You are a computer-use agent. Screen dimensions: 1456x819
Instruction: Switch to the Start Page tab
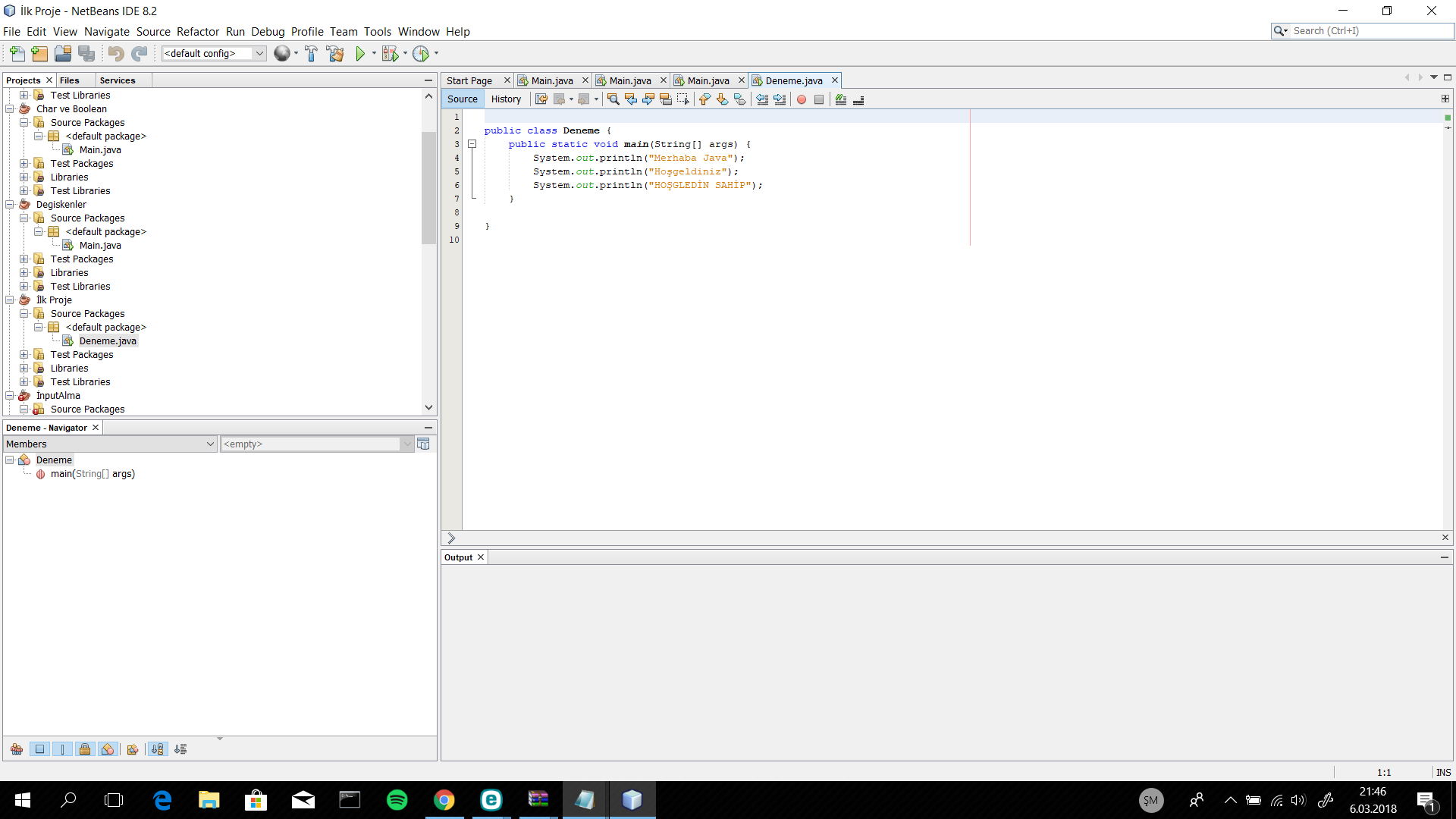(x=469, y=80)
